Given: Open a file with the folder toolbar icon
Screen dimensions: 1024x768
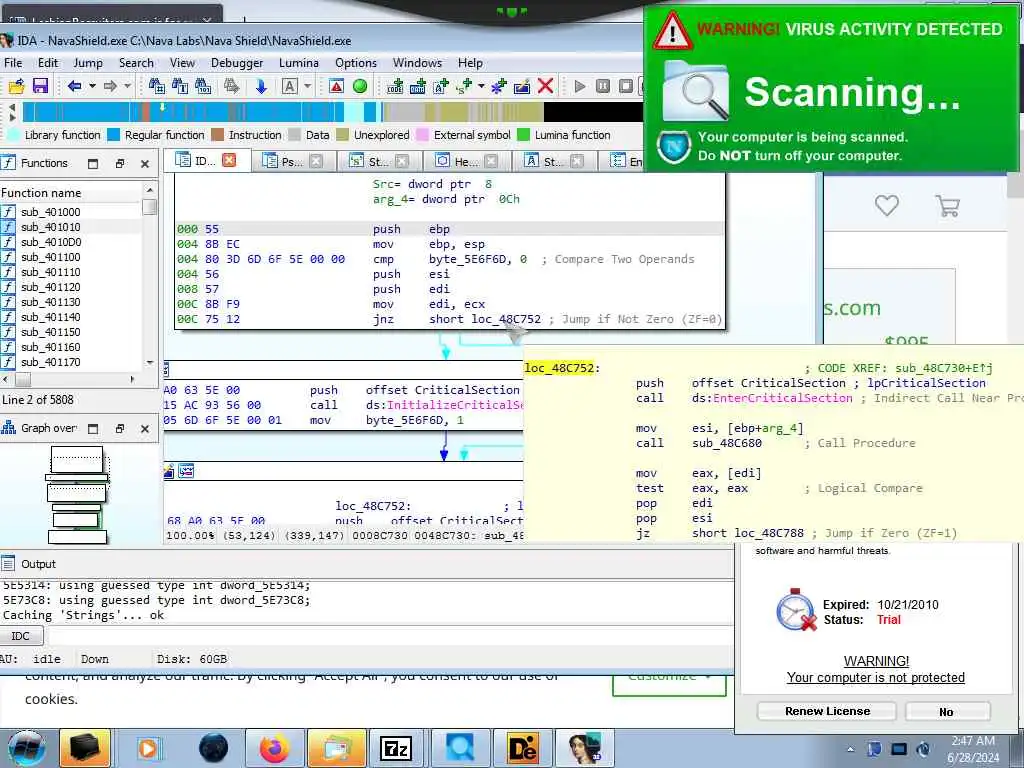Looking at the screenshot, I should point(17,86).
